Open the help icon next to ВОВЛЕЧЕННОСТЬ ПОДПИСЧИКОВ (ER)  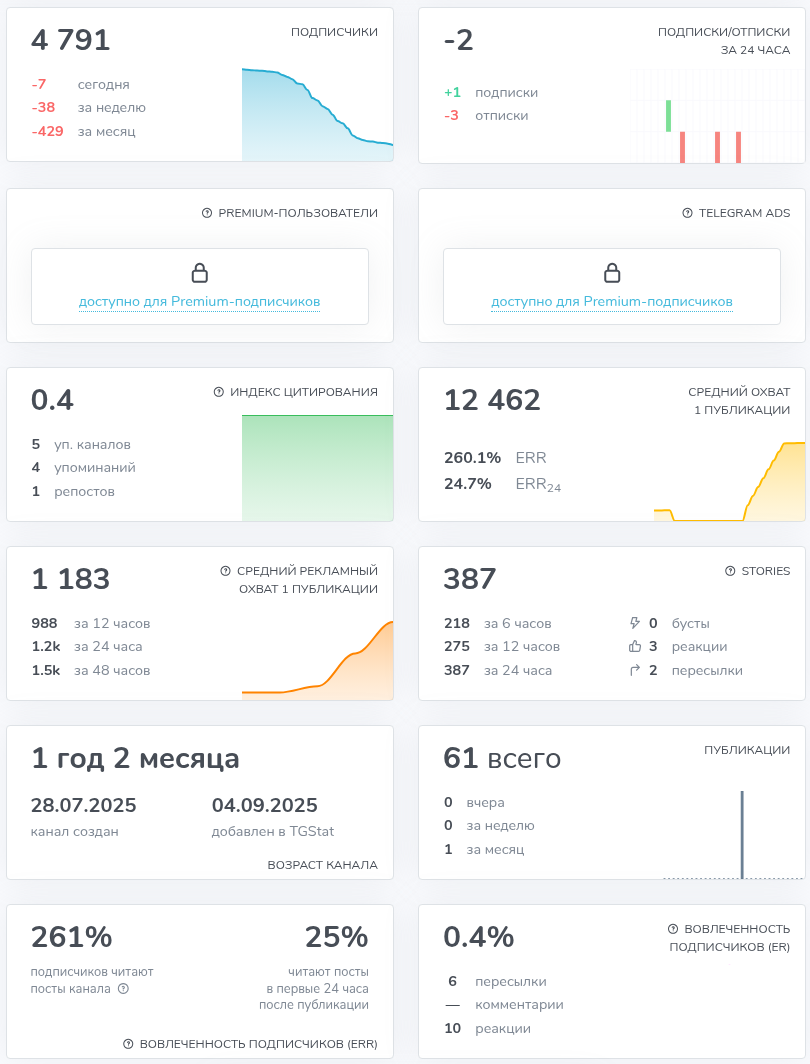673,929
